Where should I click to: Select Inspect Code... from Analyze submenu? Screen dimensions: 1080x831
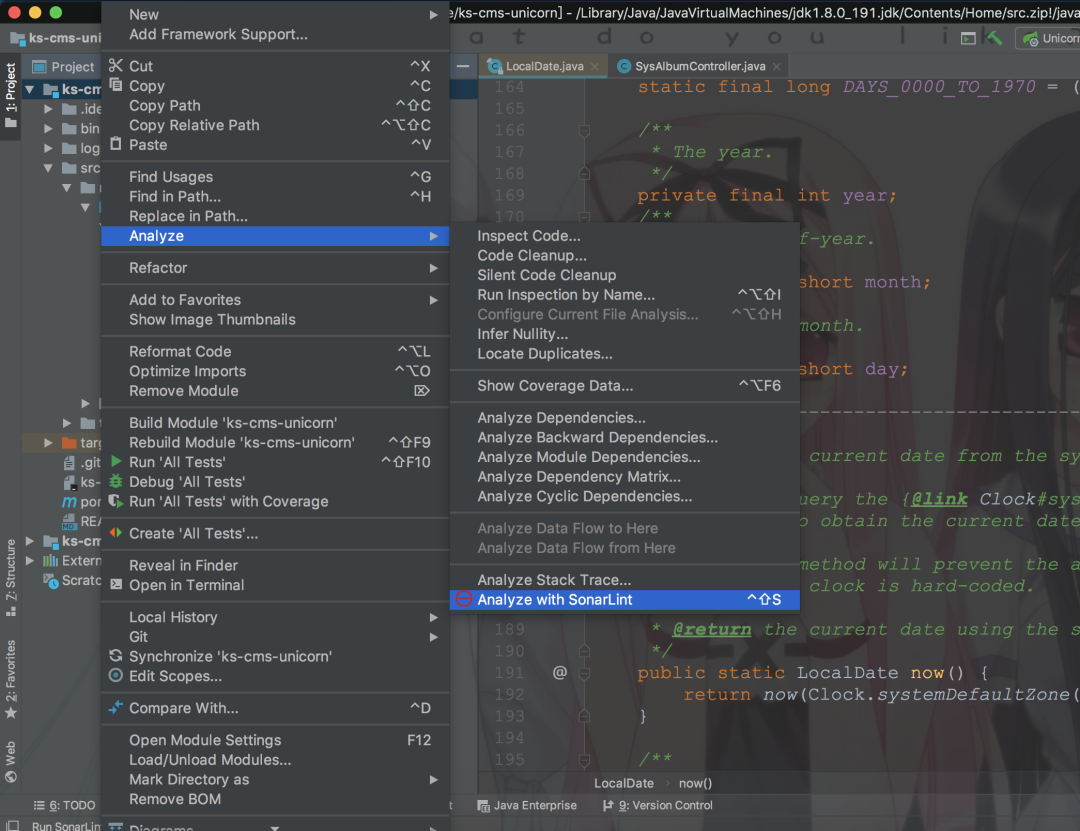coord(528,236)
